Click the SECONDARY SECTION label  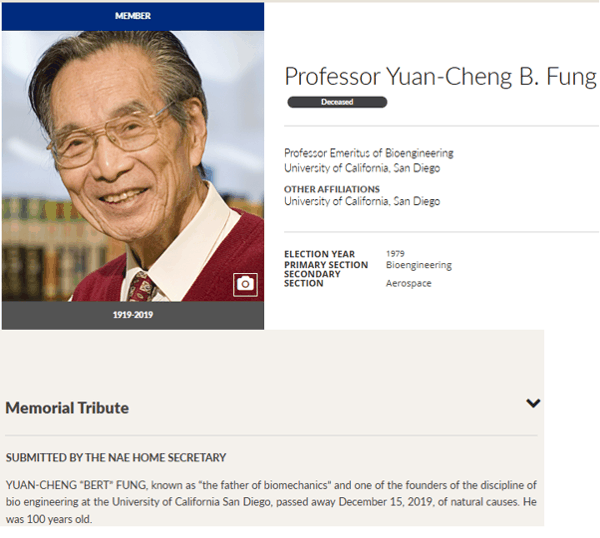tap(312, 279)
